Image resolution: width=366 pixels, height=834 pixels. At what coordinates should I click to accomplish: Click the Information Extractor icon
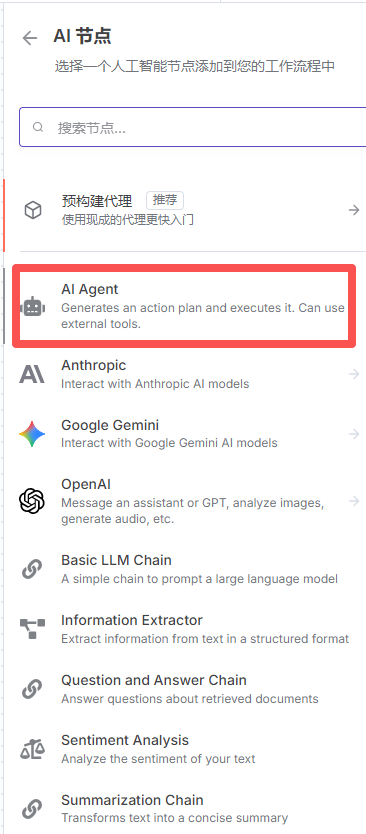pyautogui.click(x=32, y=628)
